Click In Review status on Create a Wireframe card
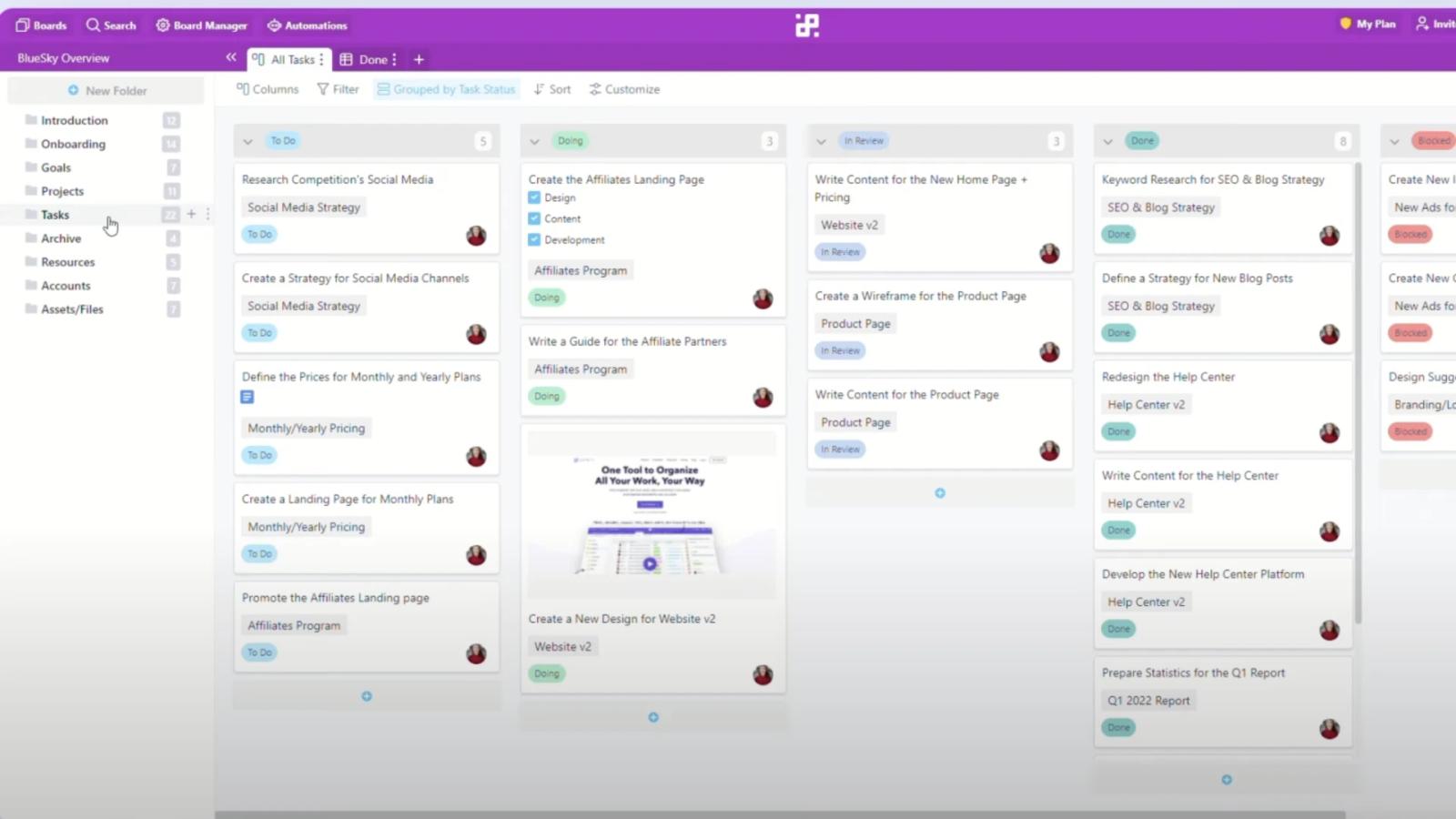The height and width of the screenshot is (819, 1456). 840,350
